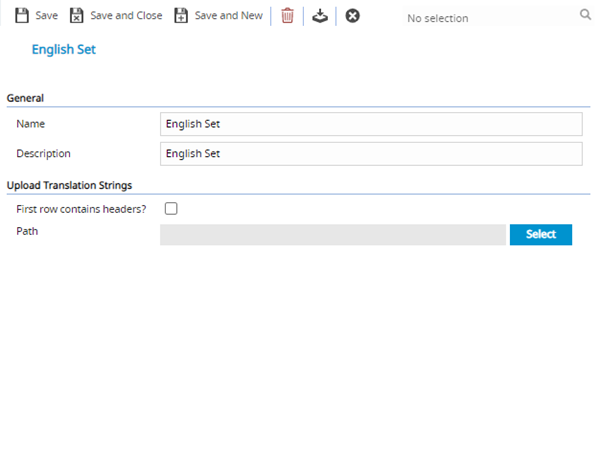Enable the first row contains headers checkbox
The image size is (600, 461).
pyautogui.click(x=171, y=209)
